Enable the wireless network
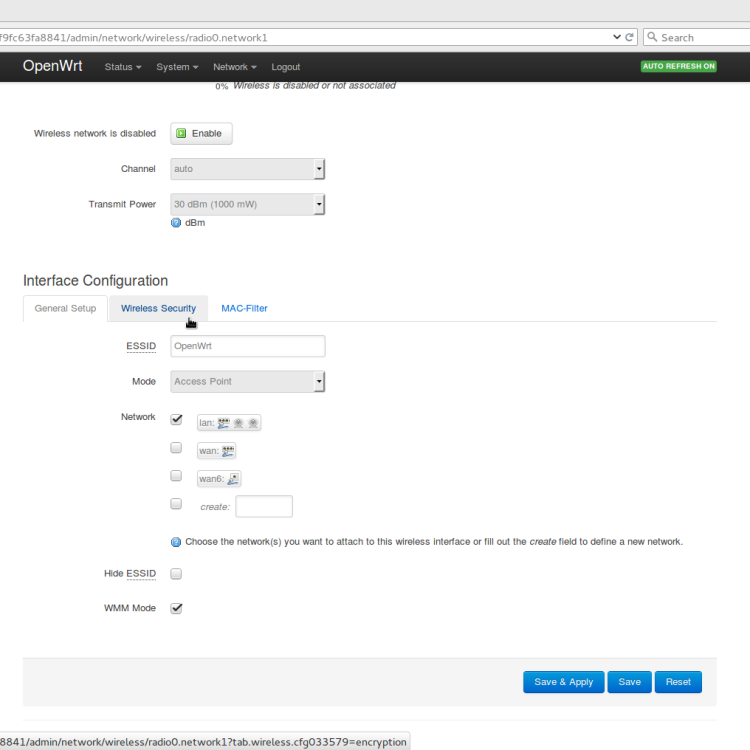 pyautogui.click(x=201, y=134)
